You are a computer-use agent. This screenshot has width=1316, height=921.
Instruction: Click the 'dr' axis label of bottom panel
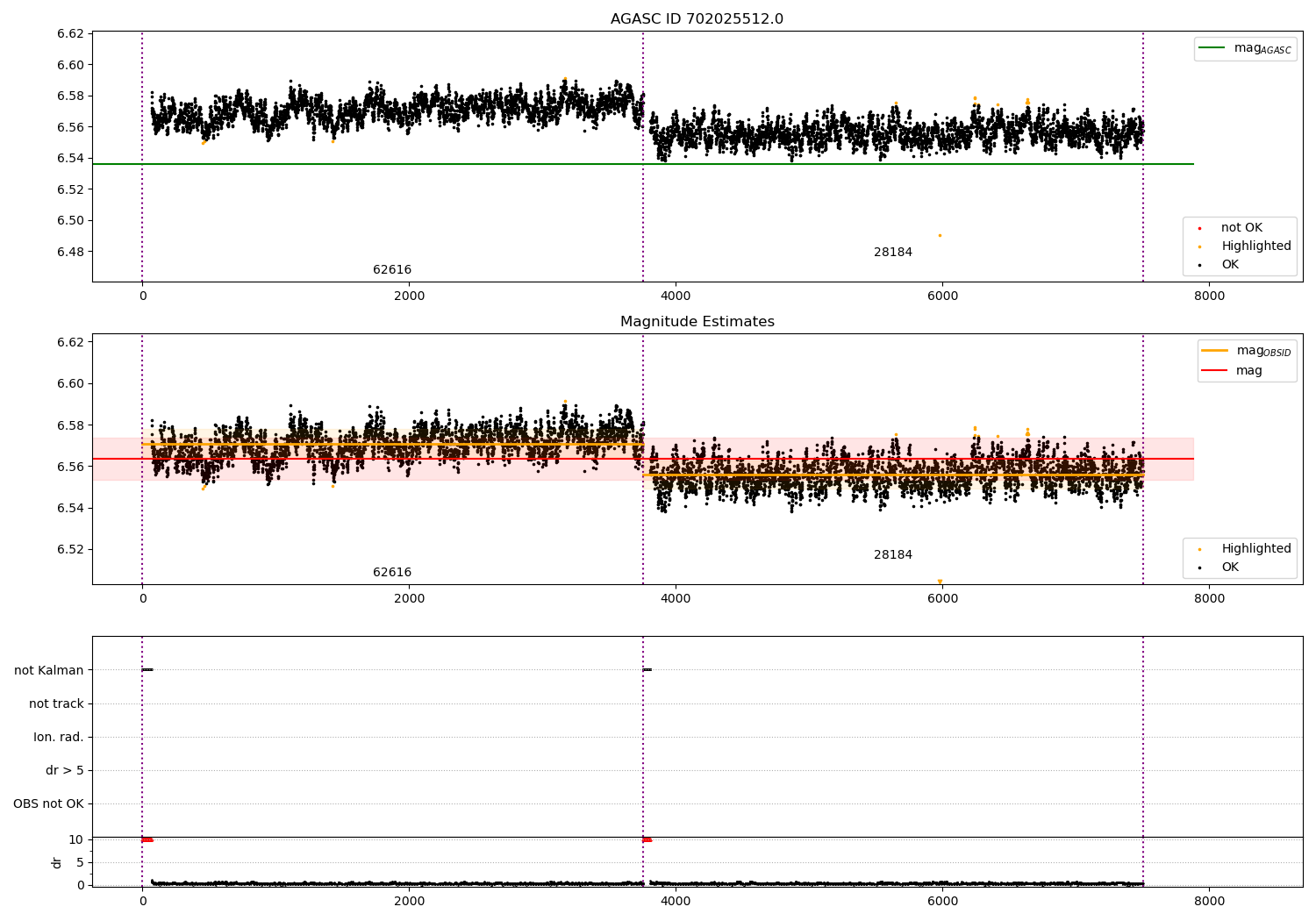tap(57, 862)
